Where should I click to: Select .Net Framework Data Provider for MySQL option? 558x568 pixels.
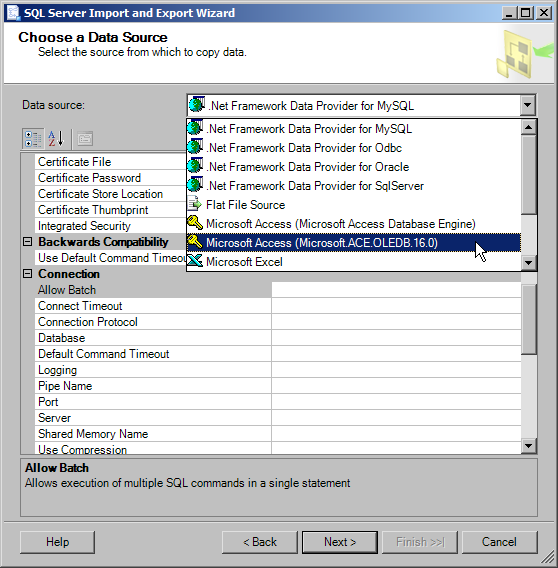354,129
